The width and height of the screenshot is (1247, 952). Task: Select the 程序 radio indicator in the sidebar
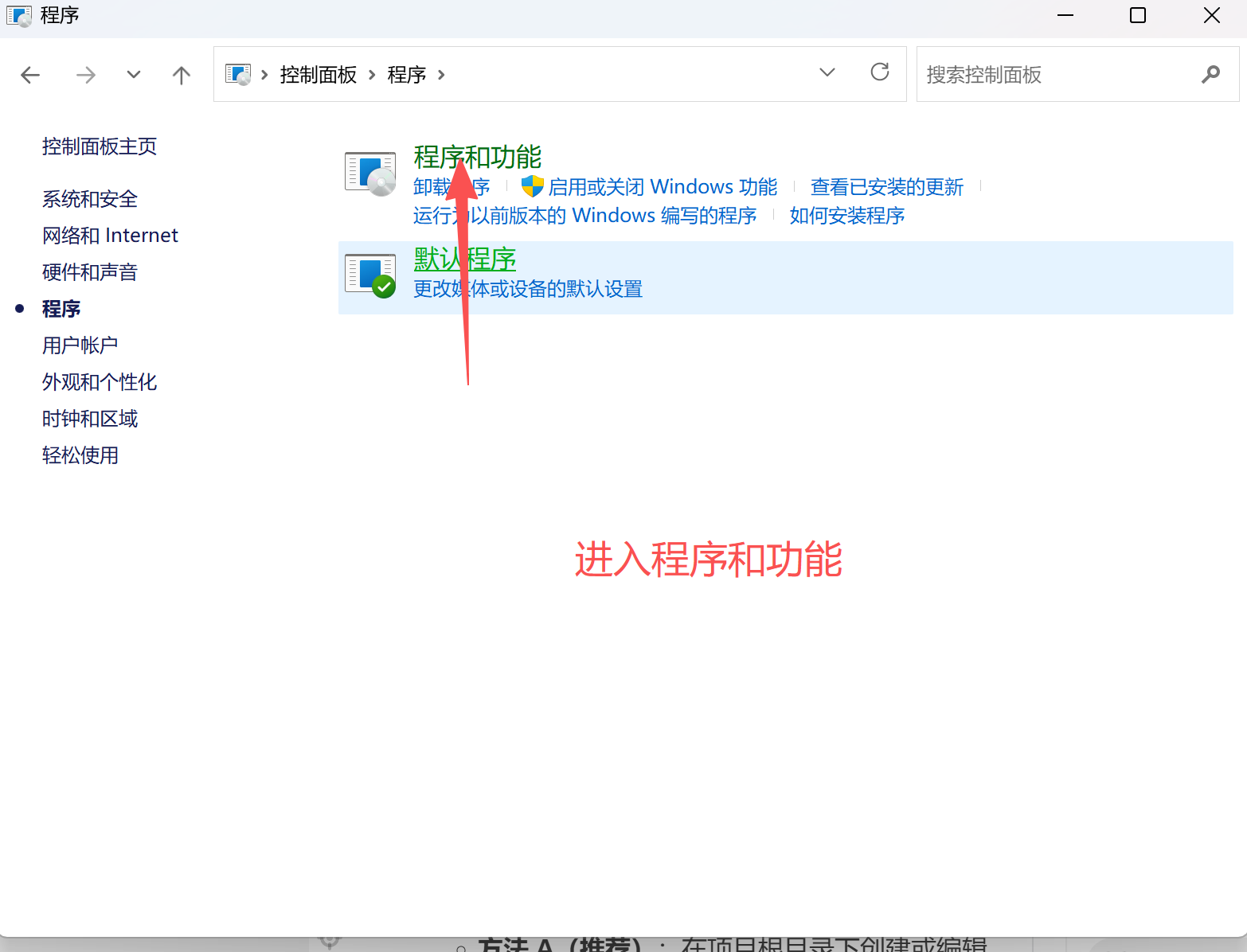[19, 307]
